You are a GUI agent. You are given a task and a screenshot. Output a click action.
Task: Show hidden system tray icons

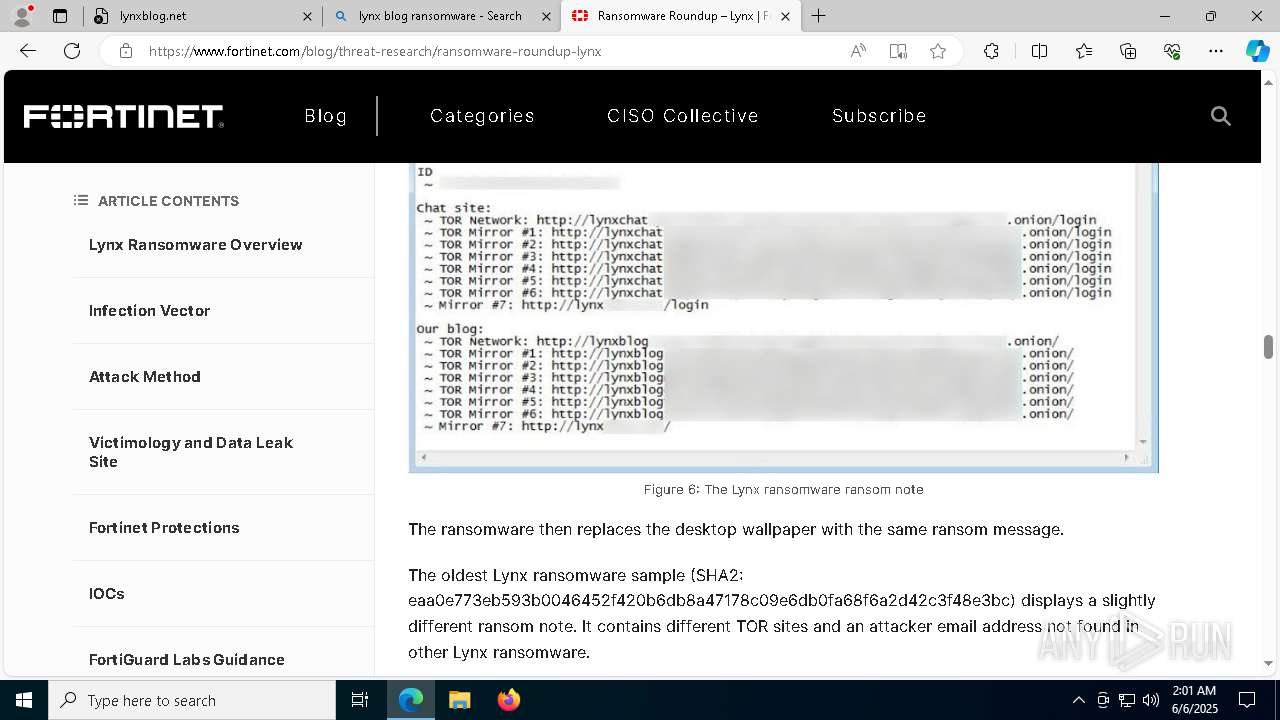point(1078,700)
